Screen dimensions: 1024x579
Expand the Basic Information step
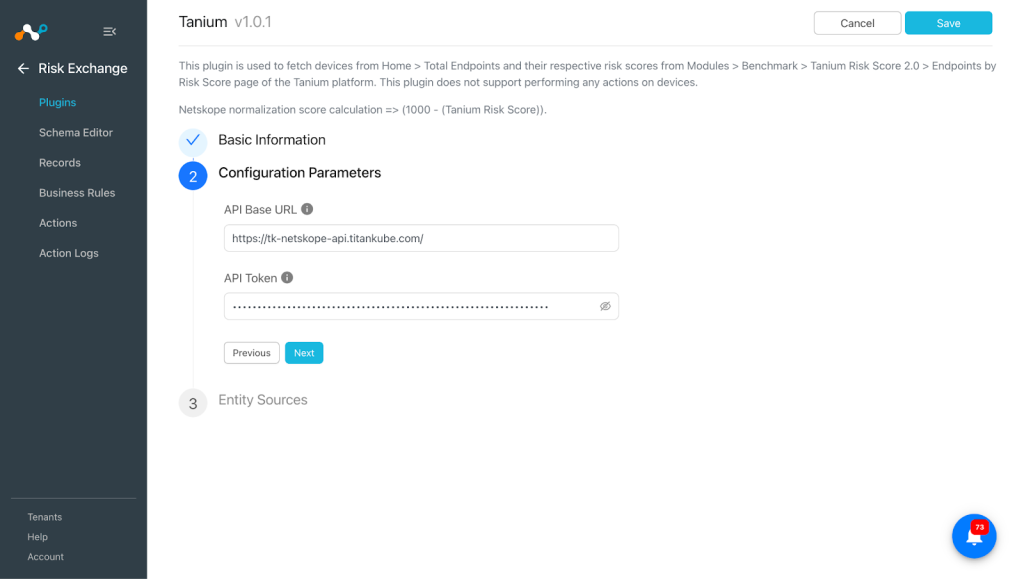[272, 140]
